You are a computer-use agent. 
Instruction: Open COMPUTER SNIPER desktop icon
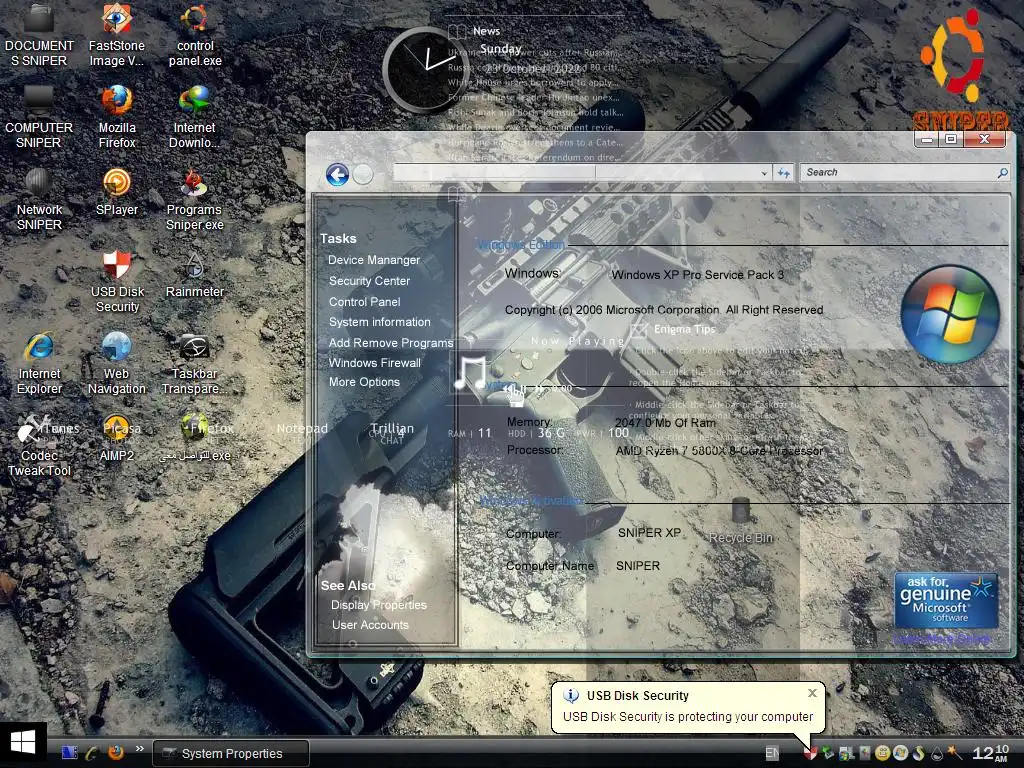39,118
